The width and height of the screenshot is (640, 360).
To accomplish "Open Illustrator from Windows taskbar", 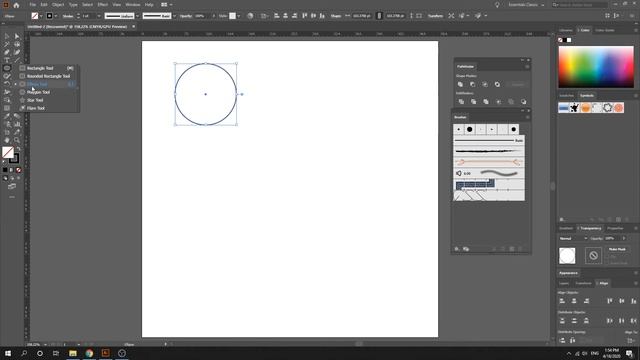I will tap(105, 353).
